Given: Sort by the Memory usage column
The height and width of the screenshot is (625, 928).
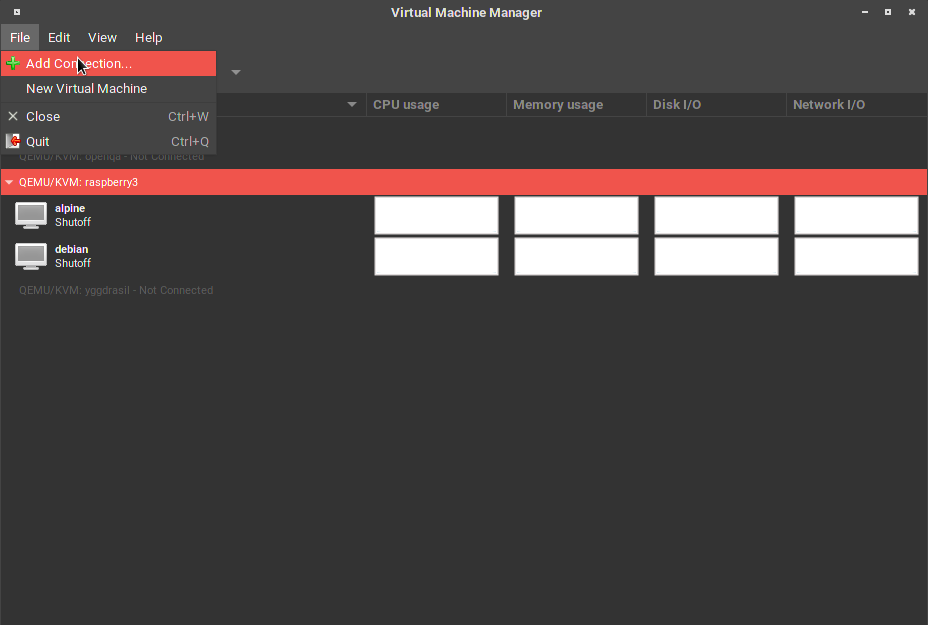Looking at the screenshot, I should point(576,105).
